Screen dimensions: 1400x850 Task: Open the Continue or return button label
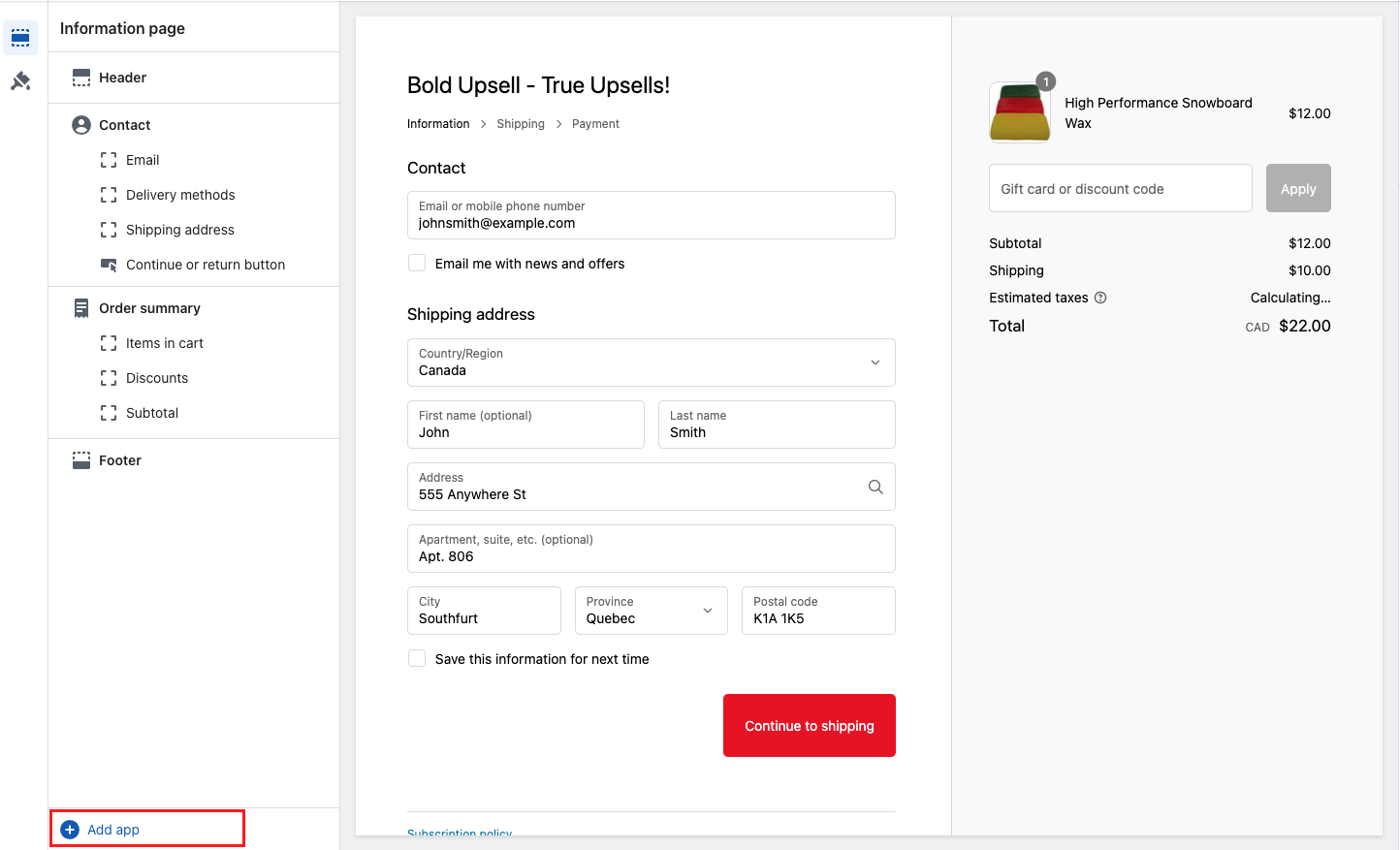(206, 265)
